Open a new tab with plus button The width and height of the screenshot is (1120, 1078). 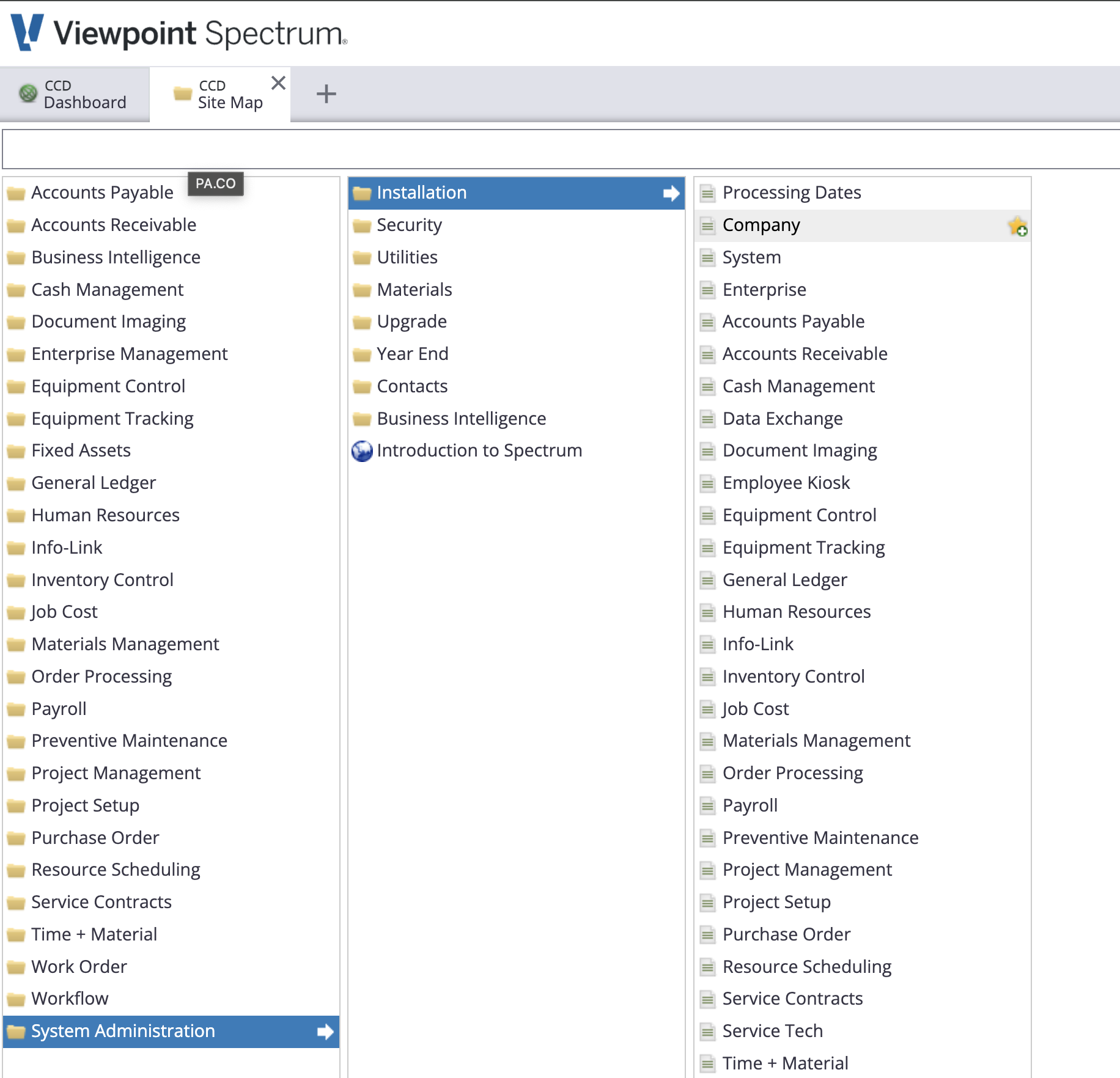pyautogui.click(x=326, y=94)
